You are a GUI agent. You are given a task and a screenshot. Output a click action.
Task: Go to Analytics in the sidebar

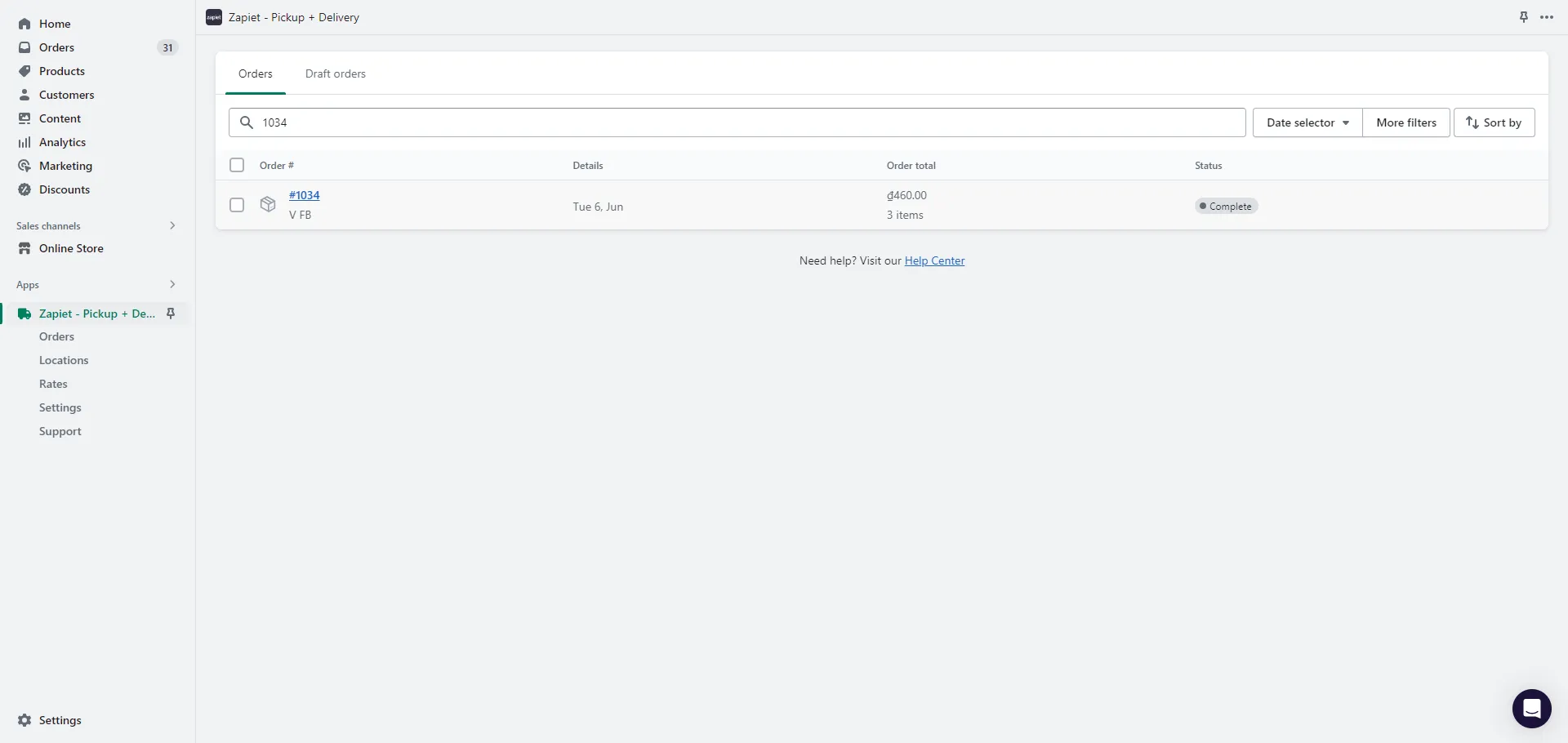tap(62, 142)
